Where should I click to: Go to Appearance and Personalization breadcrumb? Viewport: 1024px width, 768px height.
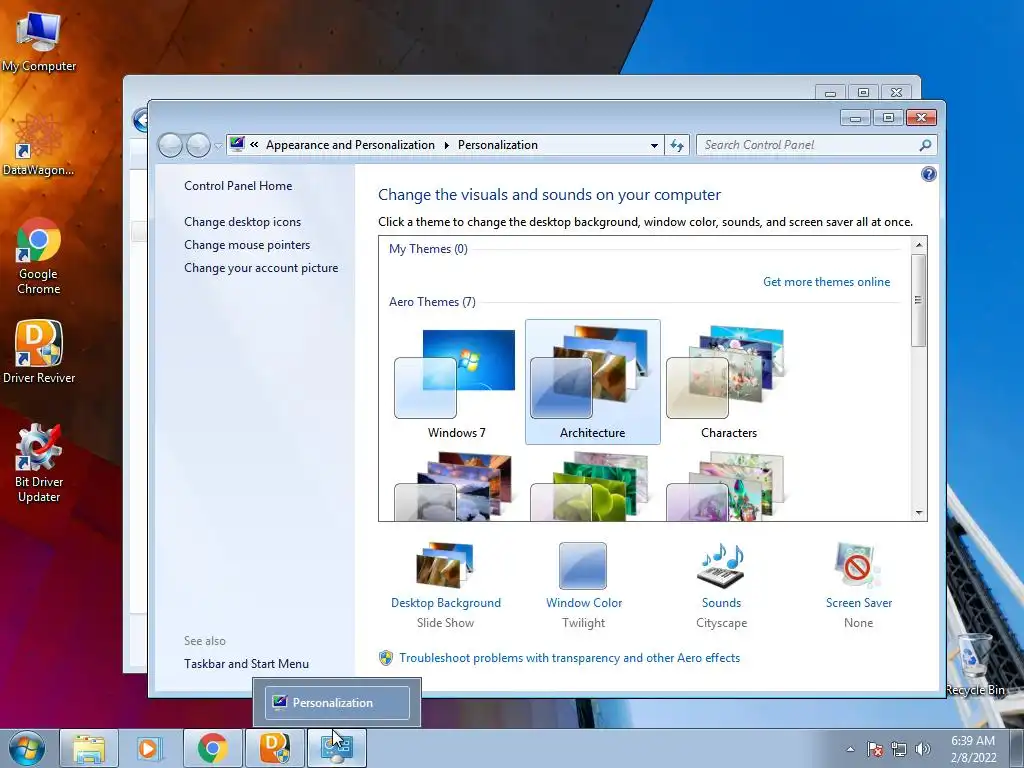(x=350, y=145)
